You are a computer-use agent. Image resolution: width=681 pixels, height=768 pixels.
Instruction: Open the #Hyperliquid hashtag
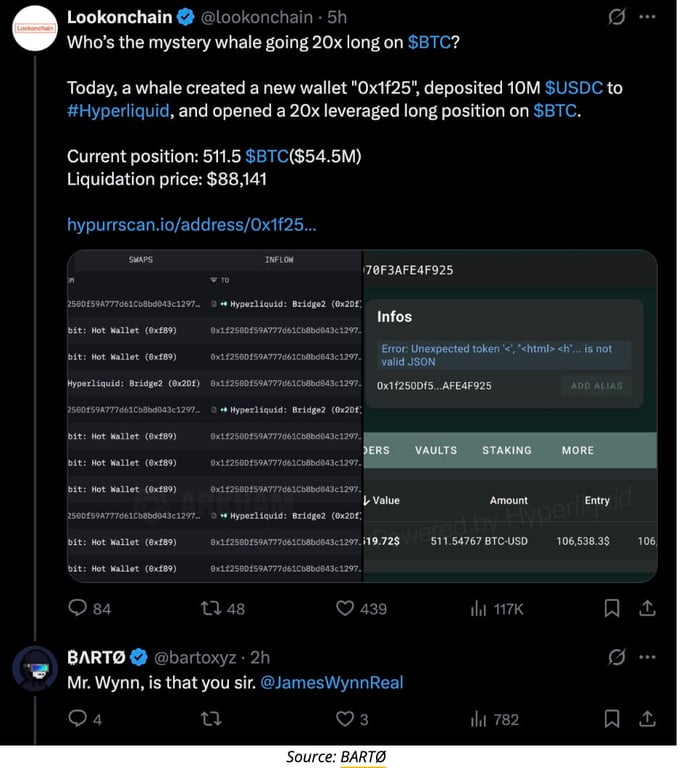tap(118, 111)
